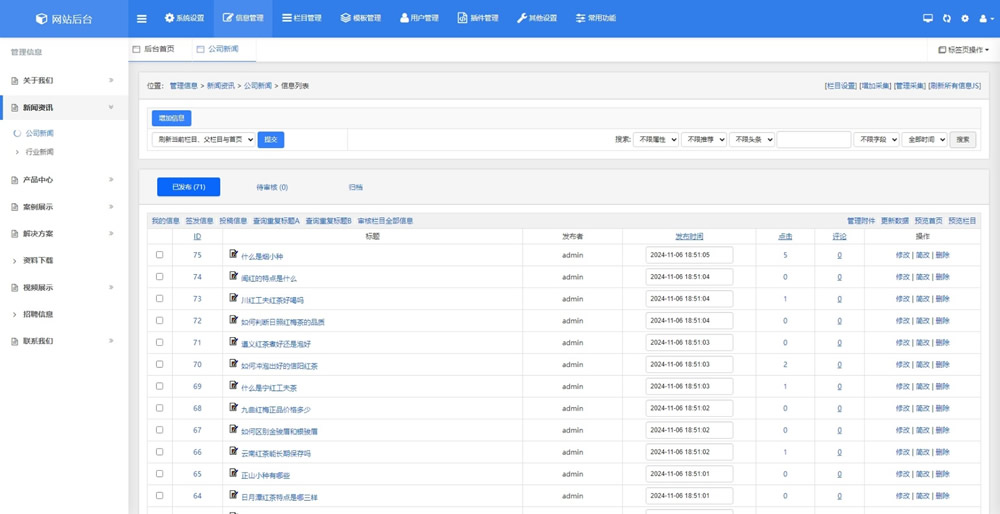
Task: Open the 全部时间 dropdown
Action: [923, 140]
